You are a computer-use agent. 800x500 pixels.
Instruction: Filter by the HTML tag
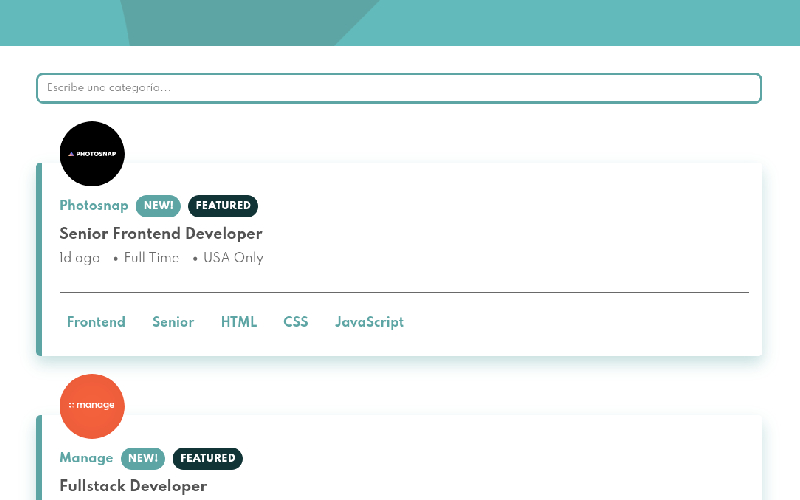tap(239, 322)
